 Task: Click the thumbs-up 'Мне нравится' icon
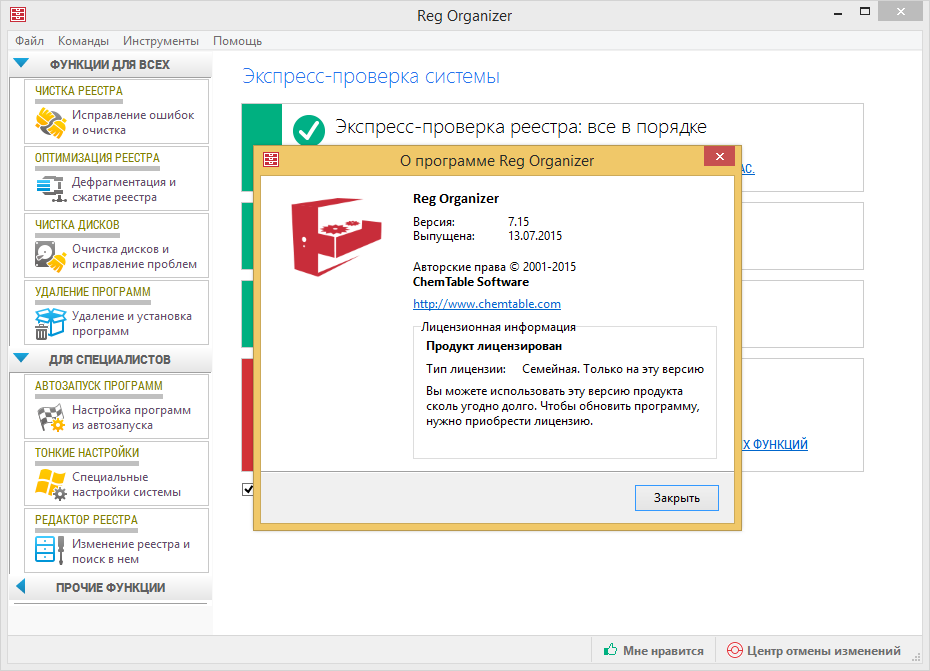(x=610, y=650)
